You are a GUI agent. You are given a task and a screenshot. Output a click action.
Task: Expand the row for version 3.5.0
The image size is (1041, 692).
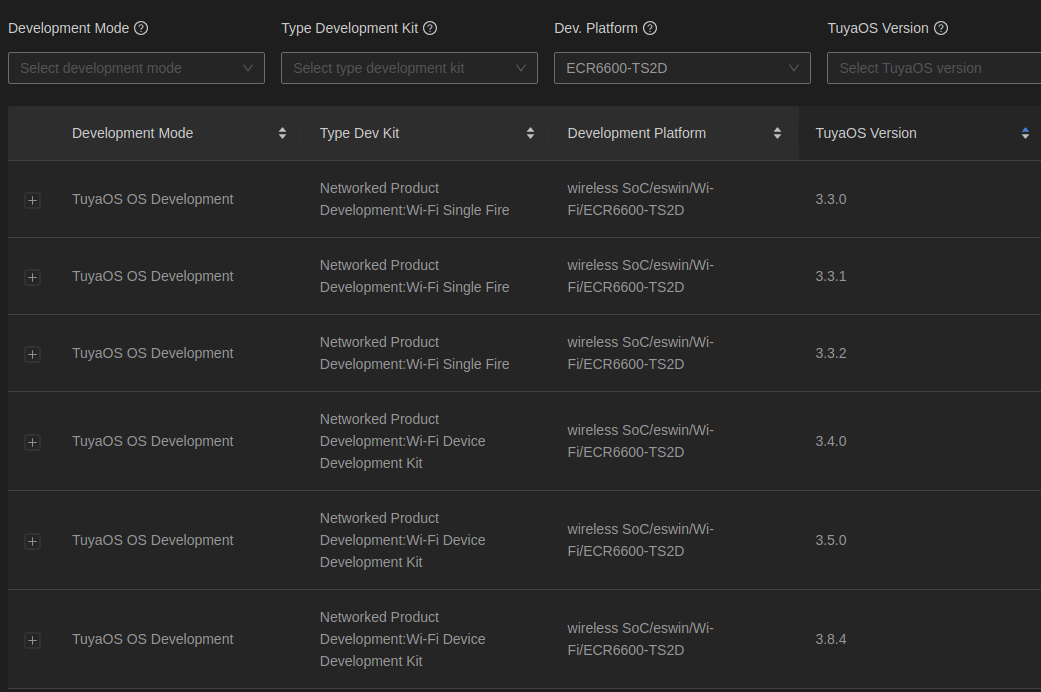point(32,541)
